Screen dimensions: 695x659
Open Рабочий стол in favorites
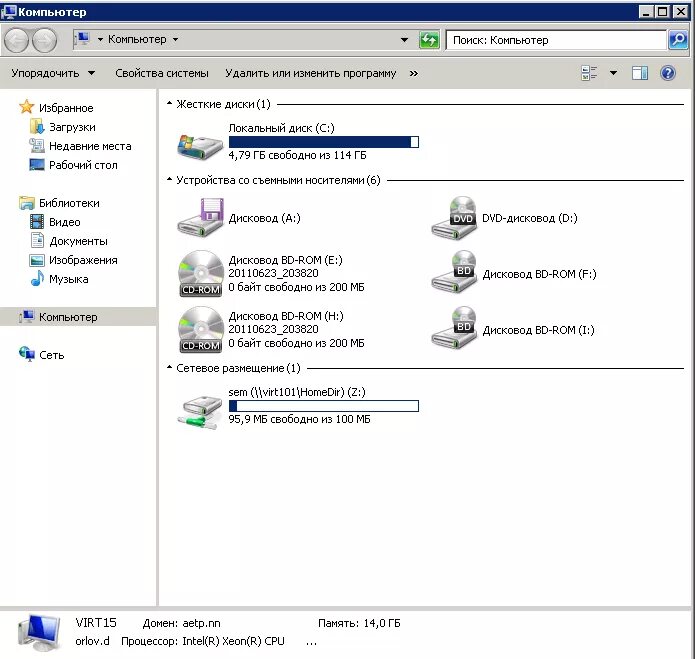[83, 165]
